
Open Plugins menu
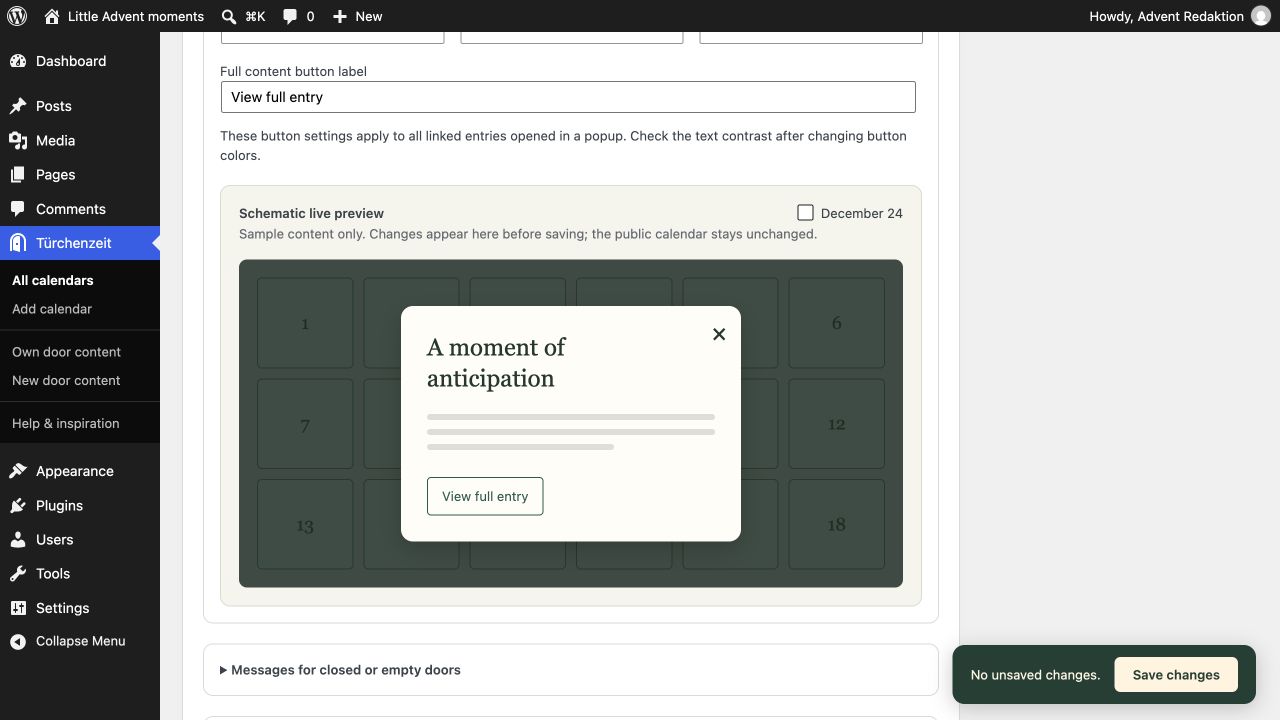point(80,506)
